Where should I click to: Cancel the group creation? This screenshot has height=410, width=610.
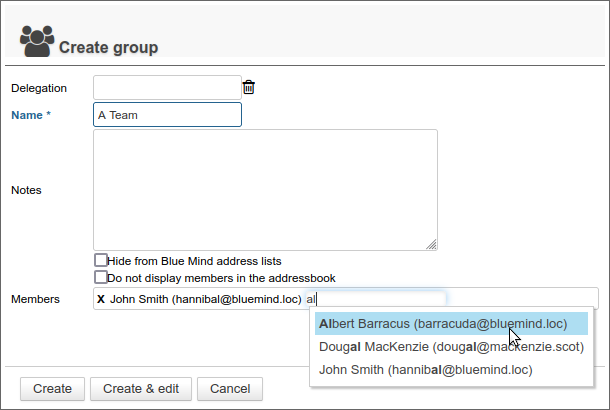click(x=229, y=389)
